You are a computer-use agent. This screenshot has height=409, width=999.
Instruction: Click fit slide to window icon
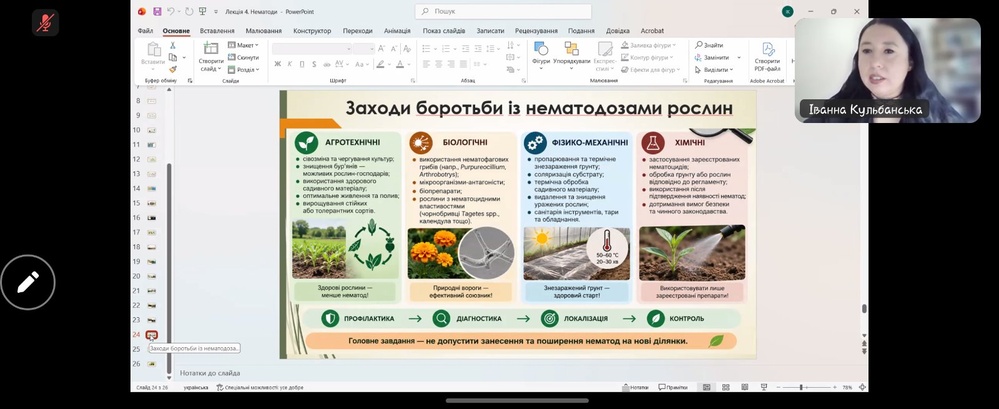click(x=863, y=387)
